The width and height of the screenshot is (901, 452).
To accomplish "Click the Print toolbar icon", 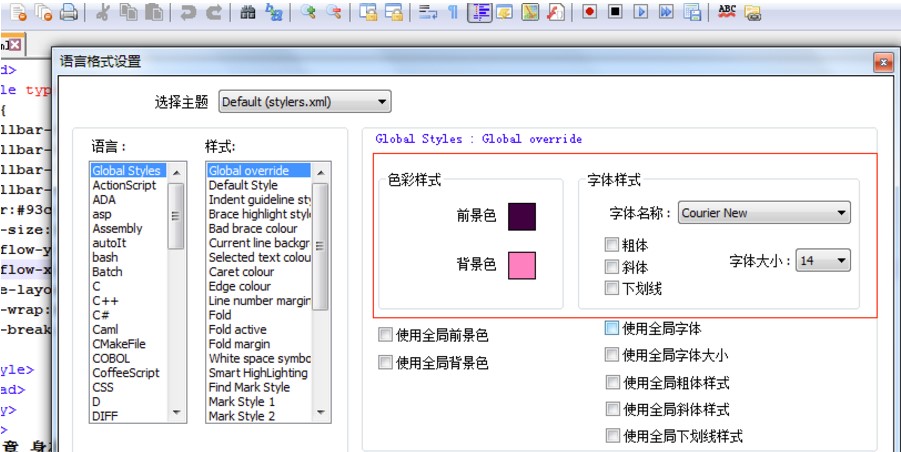I will [x=69, y=12].
